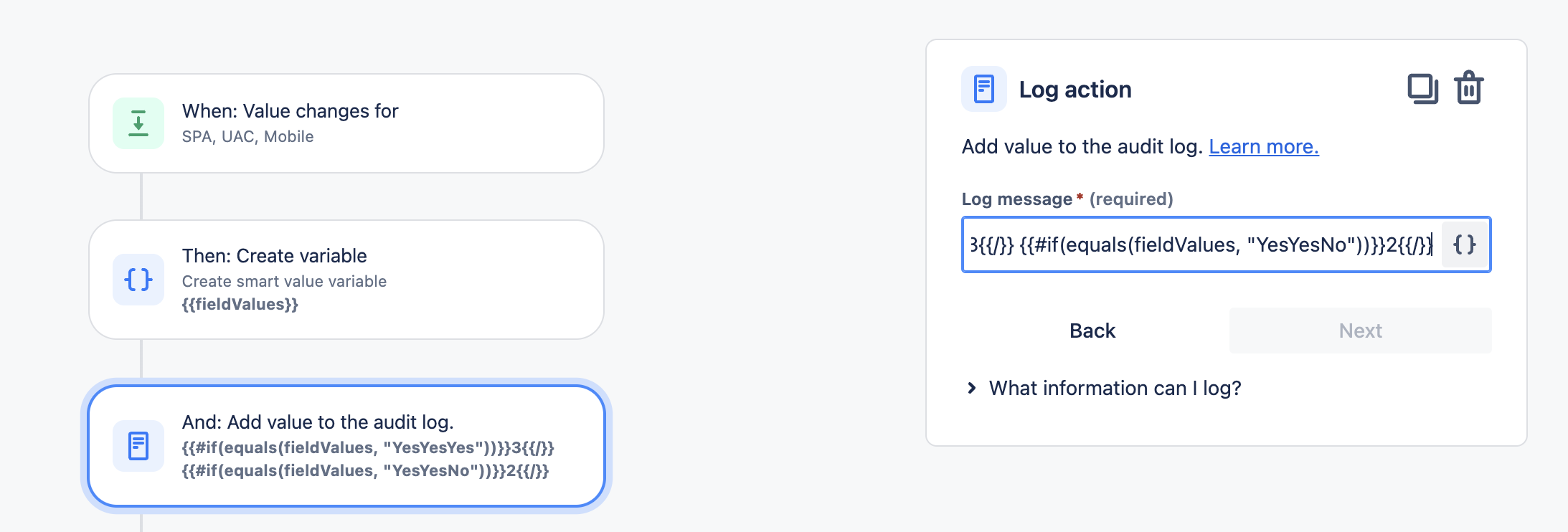Delete the Log action using the trash icon
Image resolution: width=1568 pixels, height=532 pixels.
1470,89
